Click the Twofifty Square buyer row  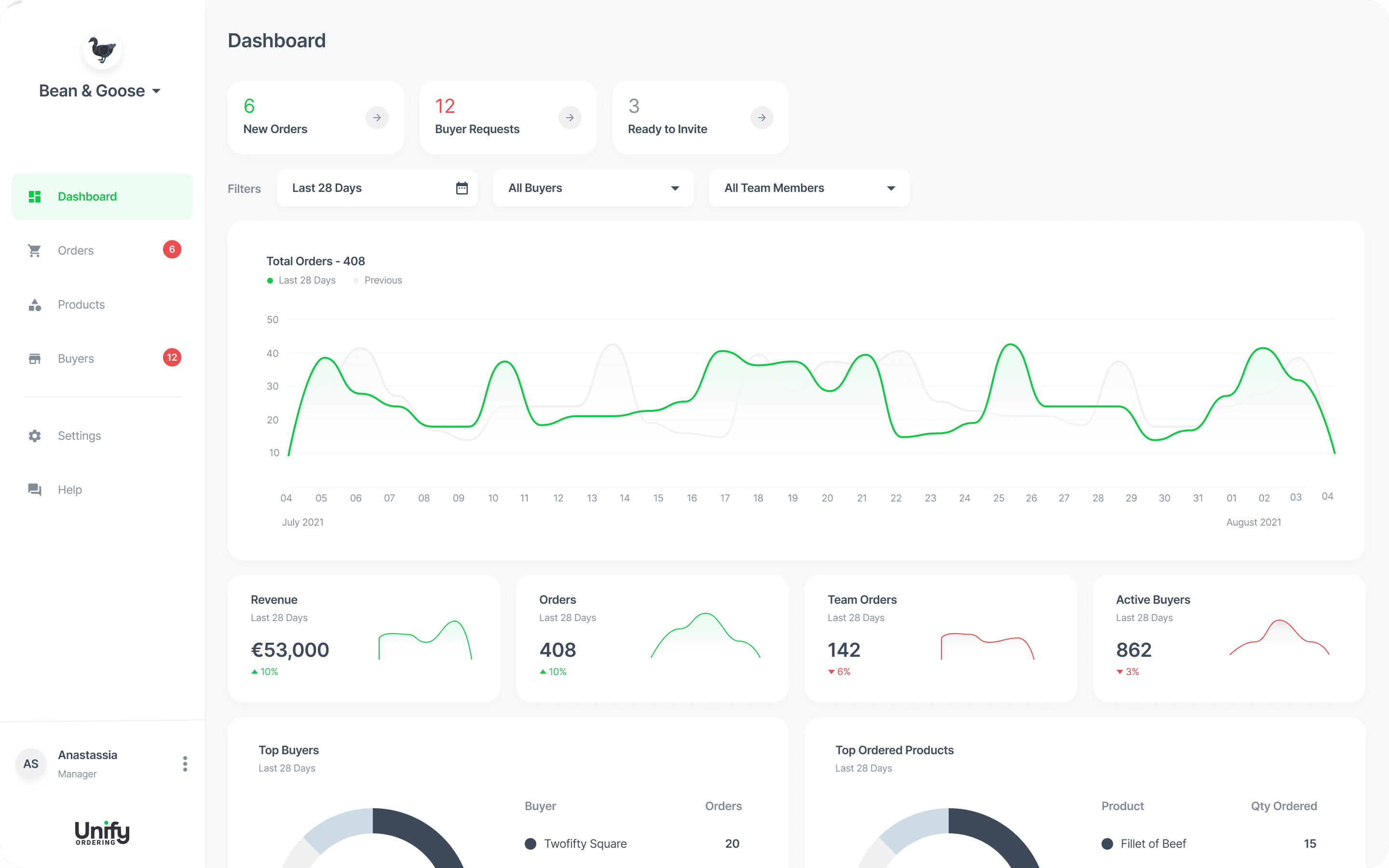[x=633, y=843]
